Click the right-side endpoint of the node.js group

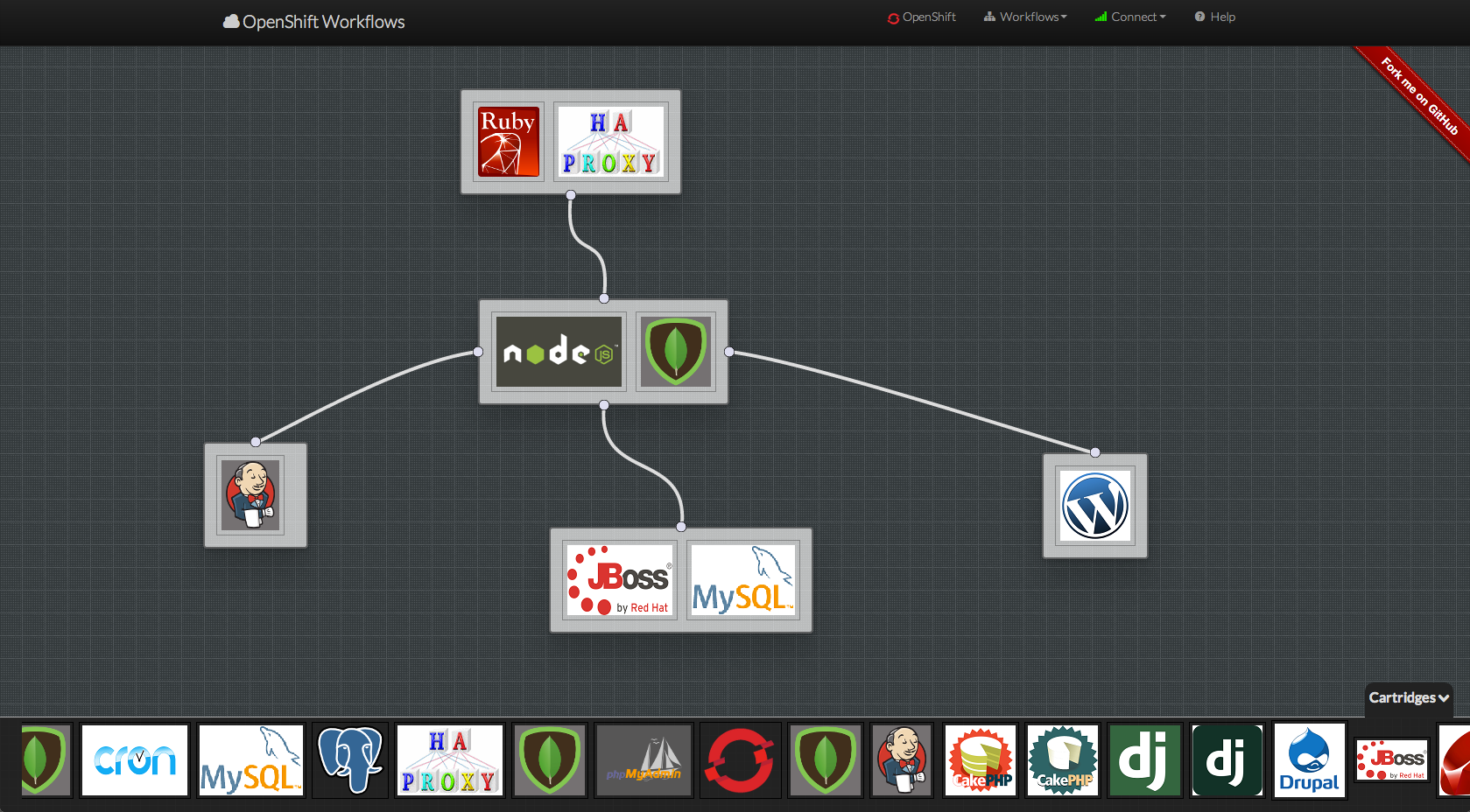tap(729, 352)
